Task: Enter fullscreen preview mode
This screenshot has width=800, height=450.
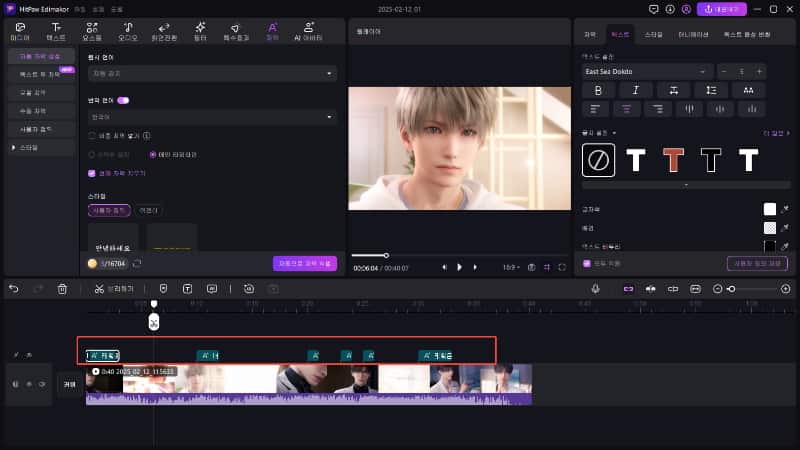Action: tap(561, 267)
